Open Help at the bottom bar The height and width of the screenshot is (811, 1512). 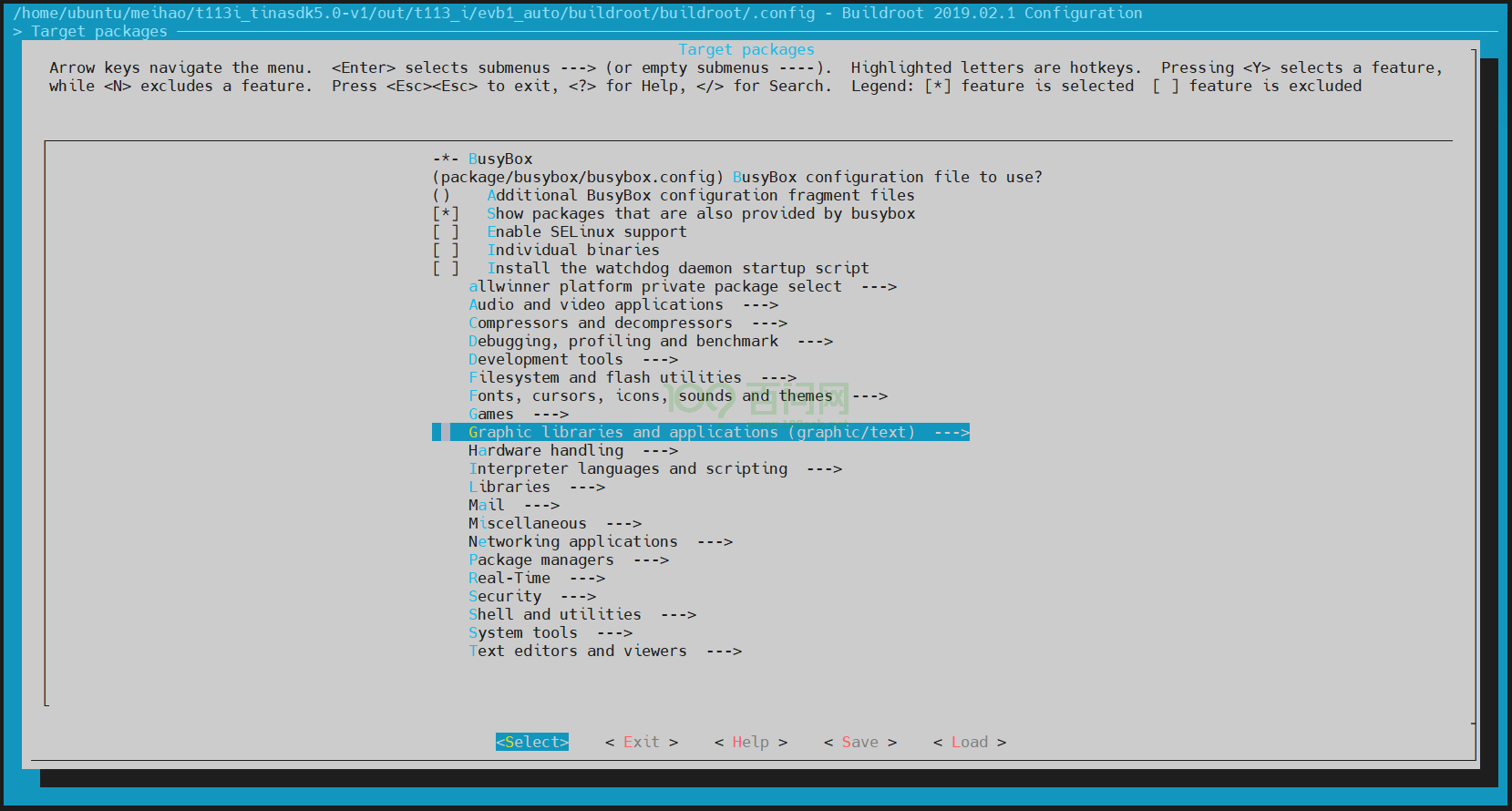(x=750, y=743)
